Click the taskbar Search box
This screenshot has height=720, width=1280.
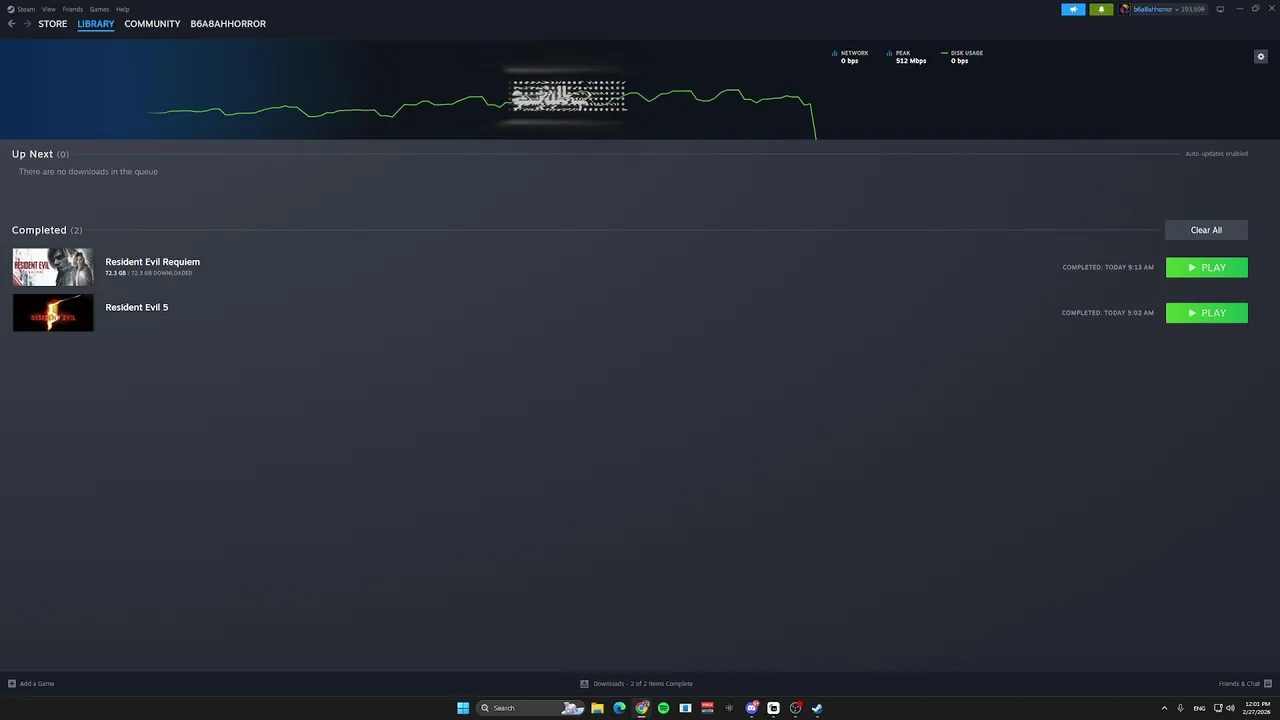(531, 708)
